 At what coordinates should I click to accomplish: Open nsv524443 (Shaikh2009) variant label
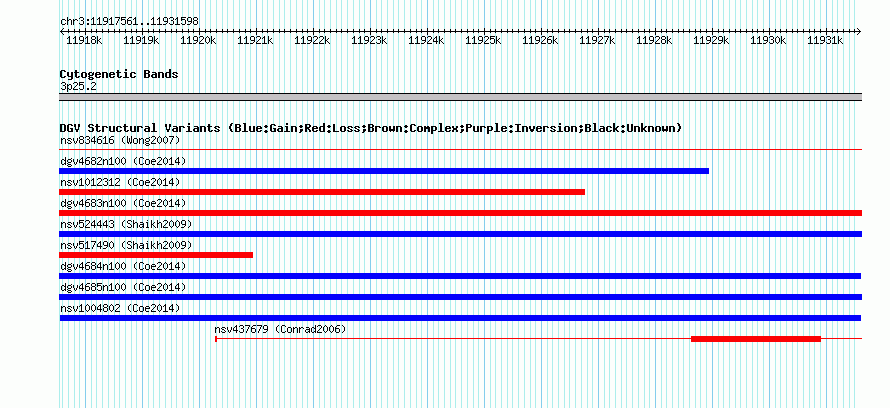pyautogui.click(x=126, y=224)
